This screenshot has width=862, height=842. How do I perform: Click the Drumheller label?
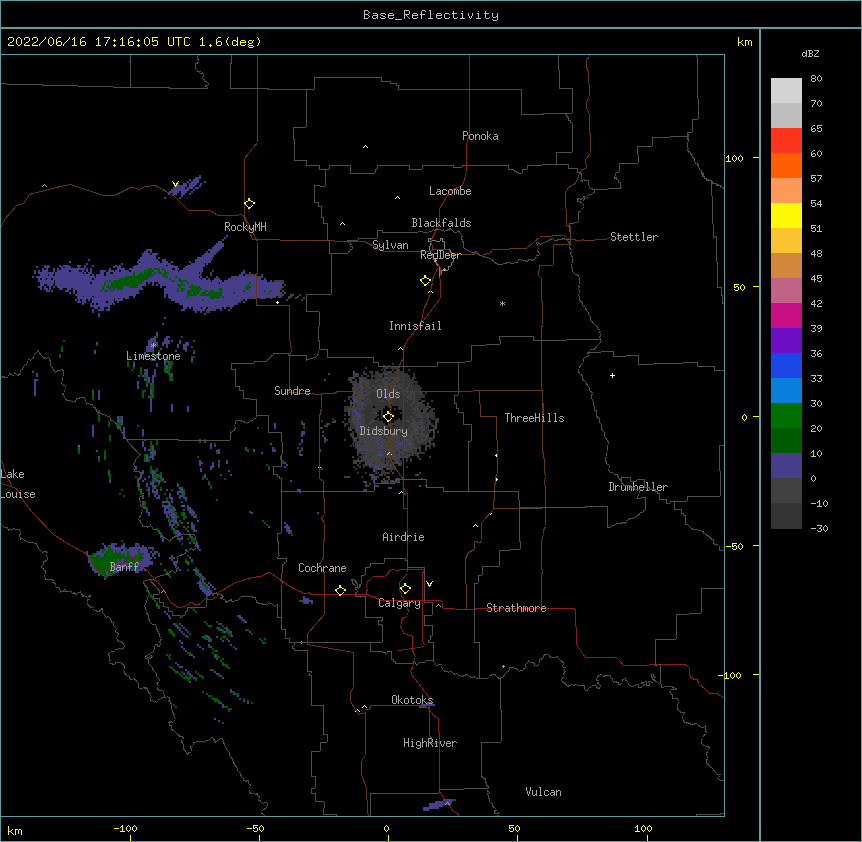point(638,487)
